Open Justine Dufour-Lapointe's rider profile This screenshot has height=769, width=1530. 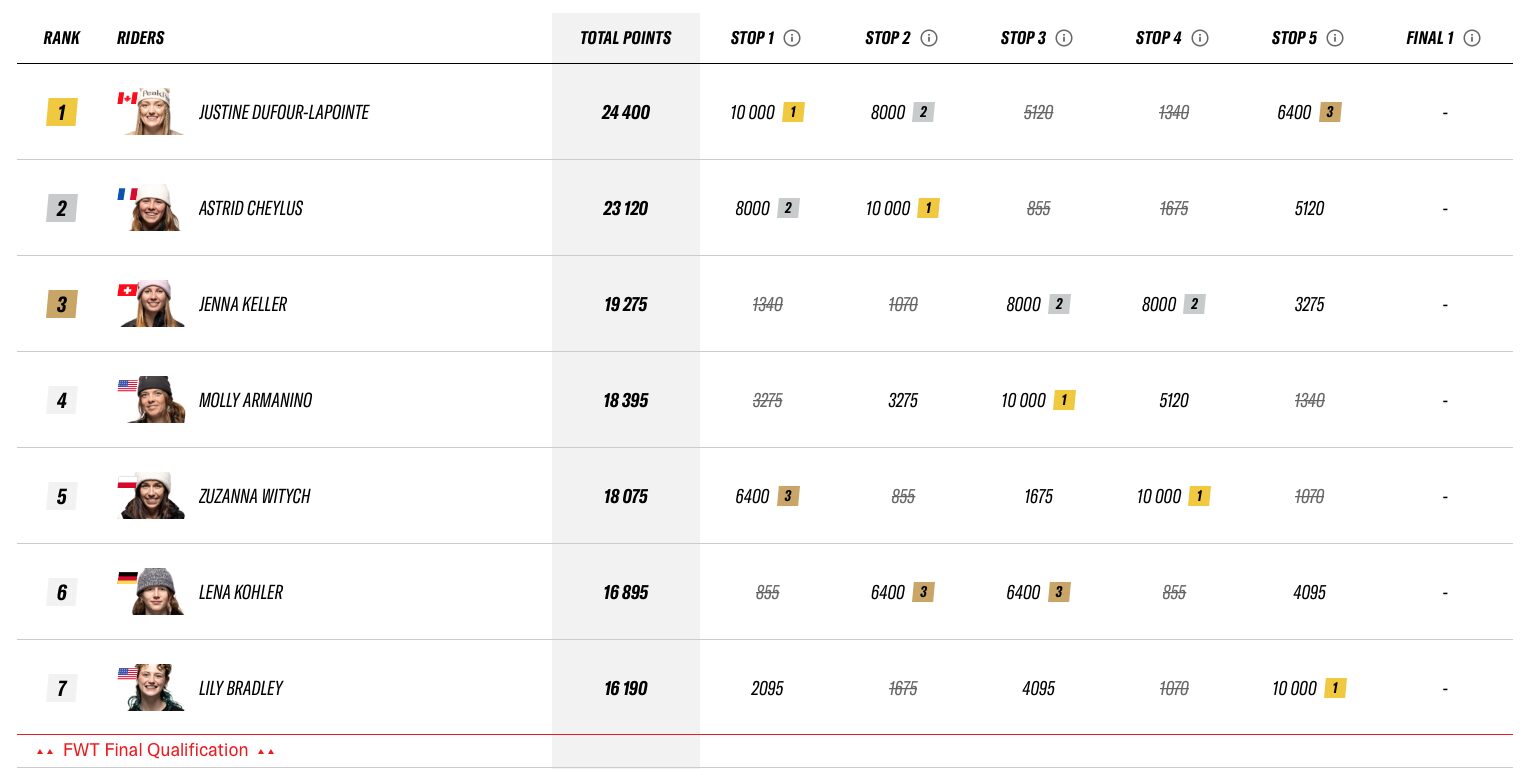click(284, 112)
